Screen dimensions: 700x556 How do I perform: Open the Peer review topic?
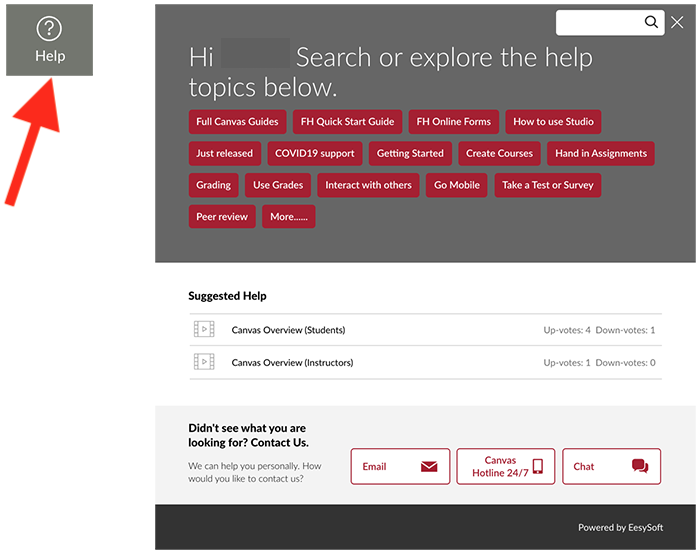click(222, 217)
